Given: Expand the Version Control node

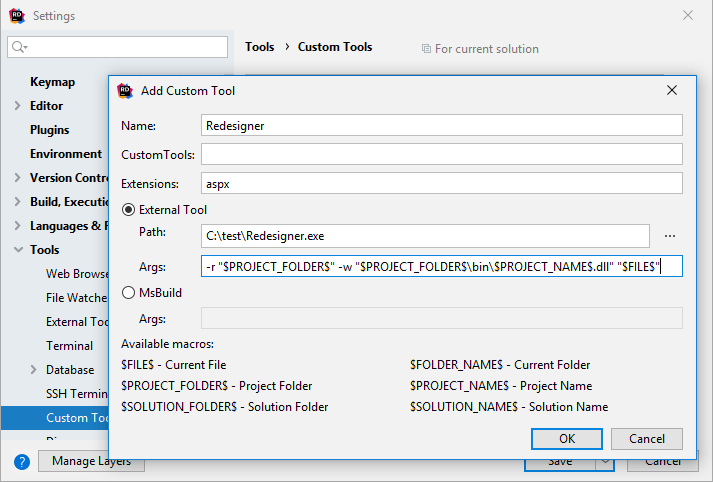Looking at the screenshot, I should pyautogui.click(x=18, y=177).
